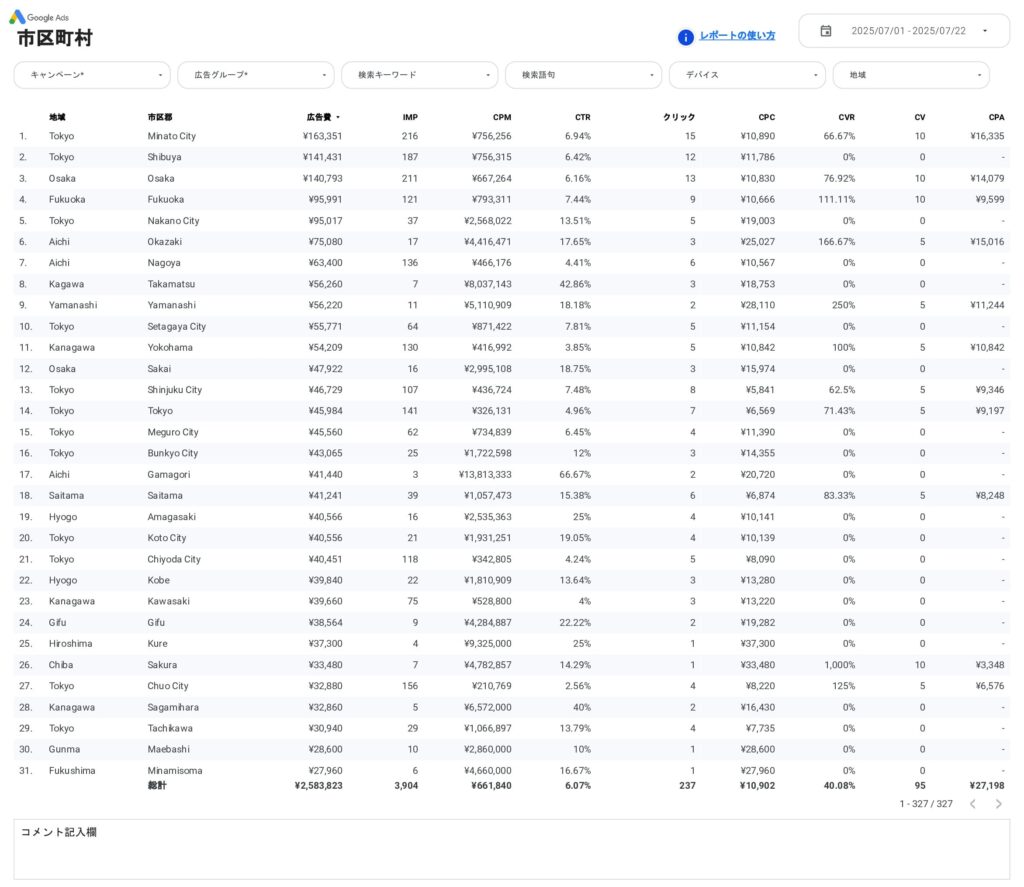Click into the コメント記入欄 text box

click(x=511, y=855)
